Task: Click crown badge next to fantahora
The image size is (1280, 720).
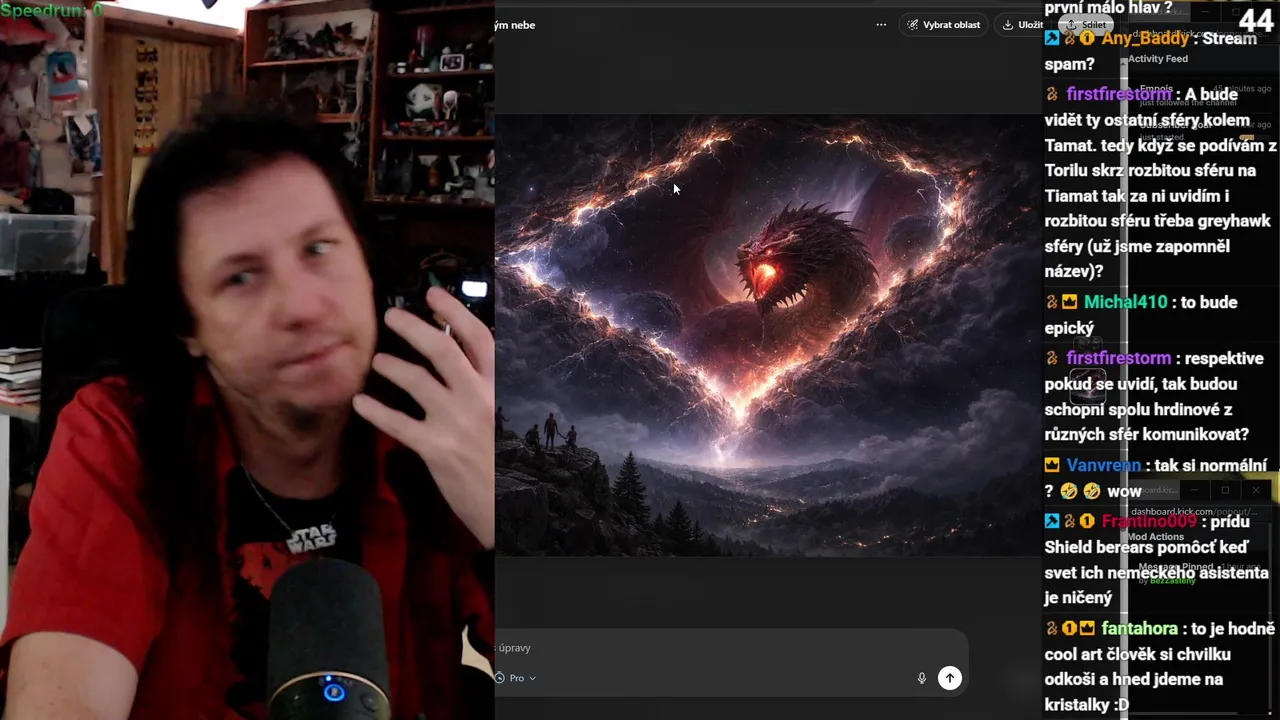Action: pyautogui.click(x=1087, y=629)
